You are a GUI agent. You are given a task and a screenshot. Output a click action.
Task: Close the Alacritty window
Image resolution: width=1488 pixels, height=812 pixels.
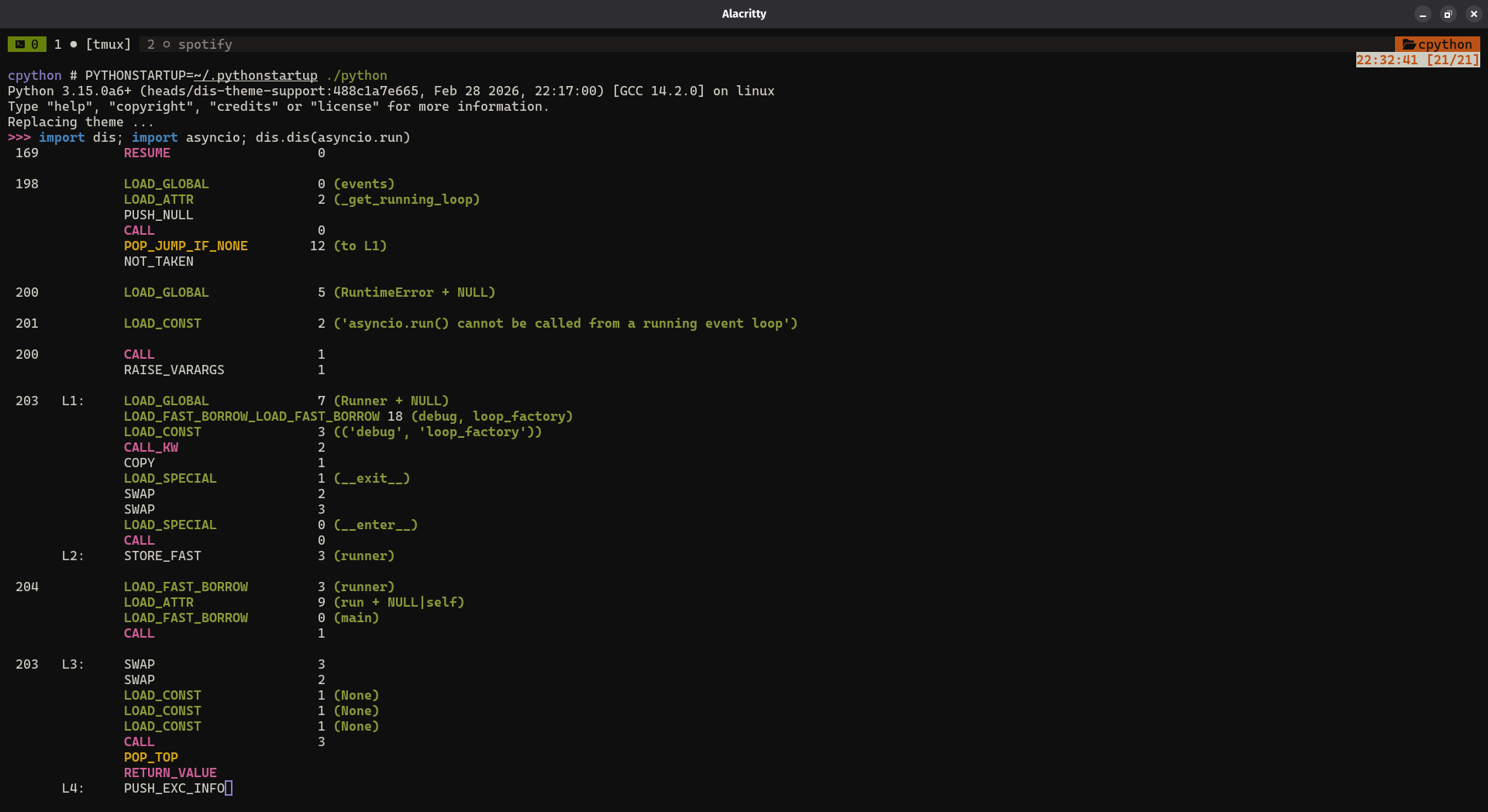(x=1473, y=14)
